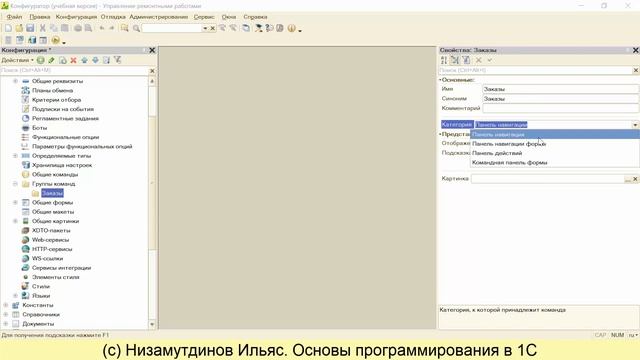Open the Файл menu
640x360 pixels.
click(14, 17)
